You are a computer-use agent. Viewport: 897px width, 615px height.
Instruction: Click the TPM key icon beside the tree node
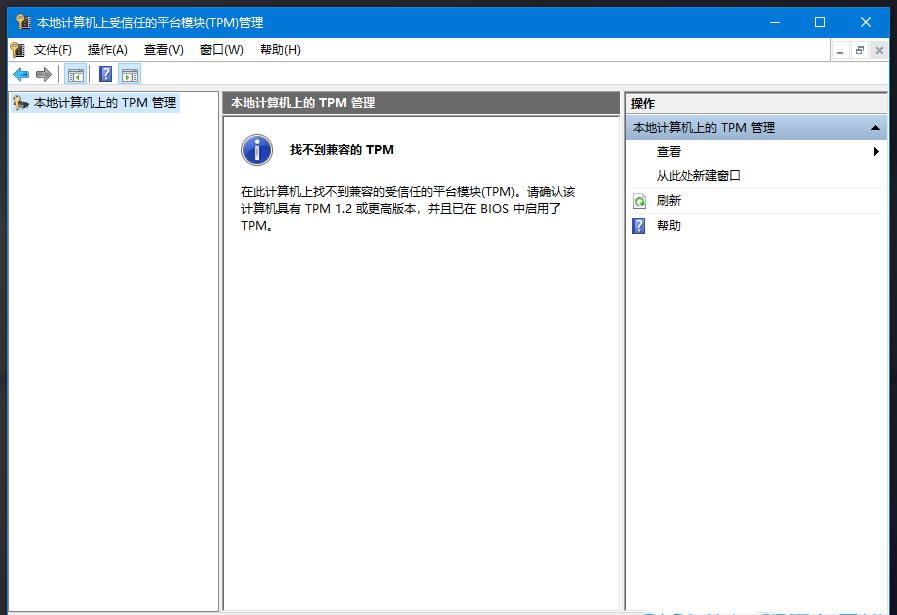pos(18,101)
